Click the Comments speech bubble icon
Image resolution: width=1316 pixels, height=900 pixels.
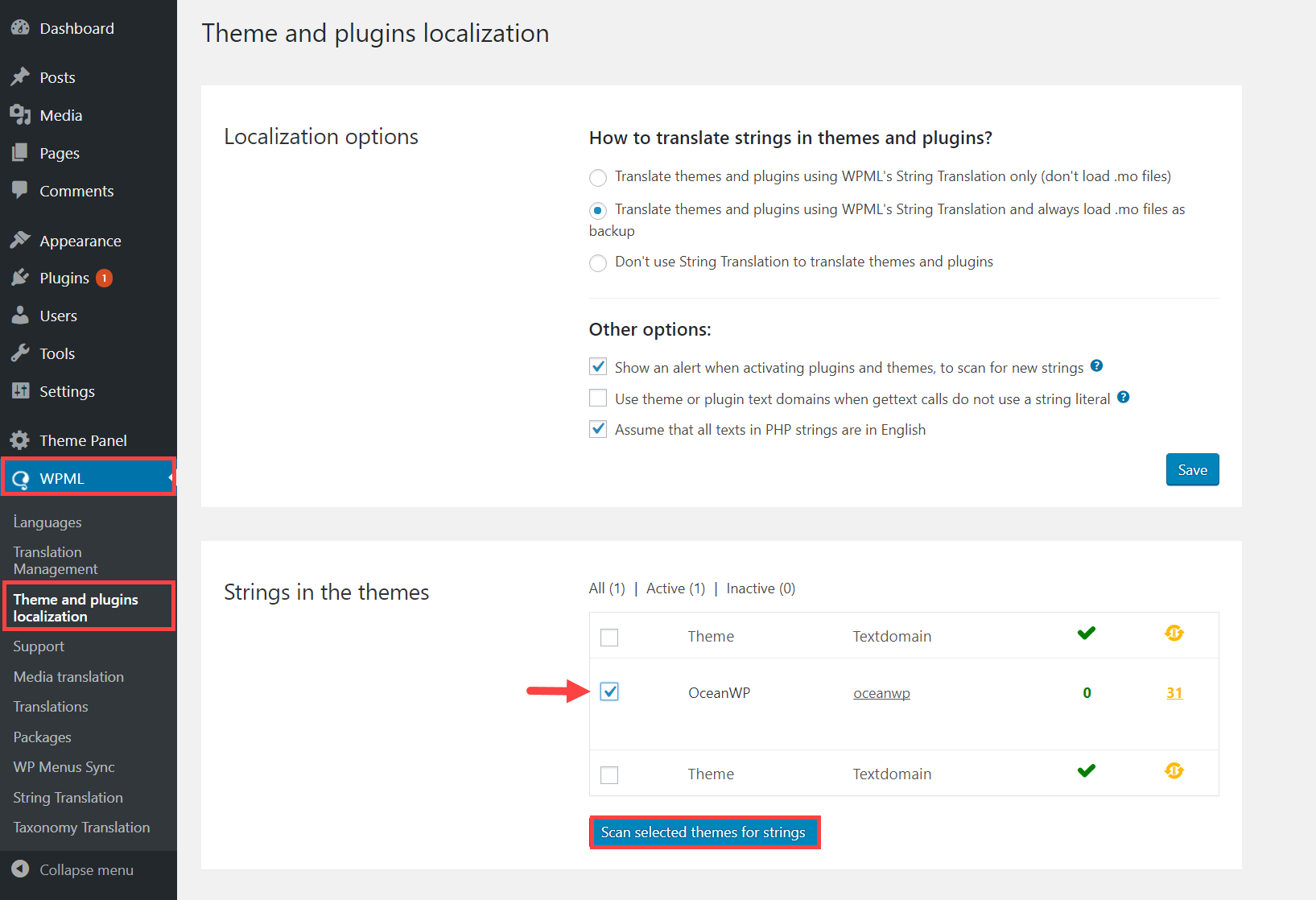pos(20,191)
